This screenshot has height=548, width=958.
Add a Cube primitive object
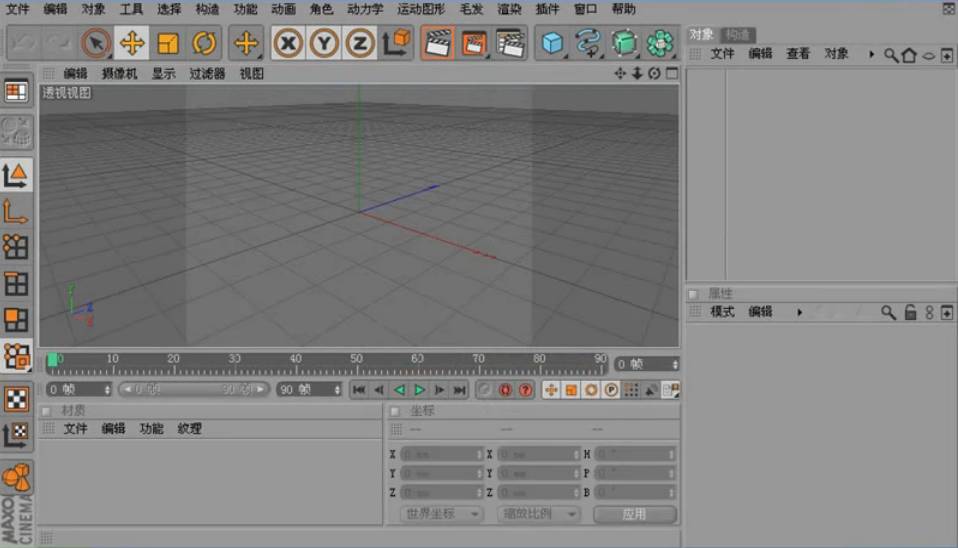(552, 43)
